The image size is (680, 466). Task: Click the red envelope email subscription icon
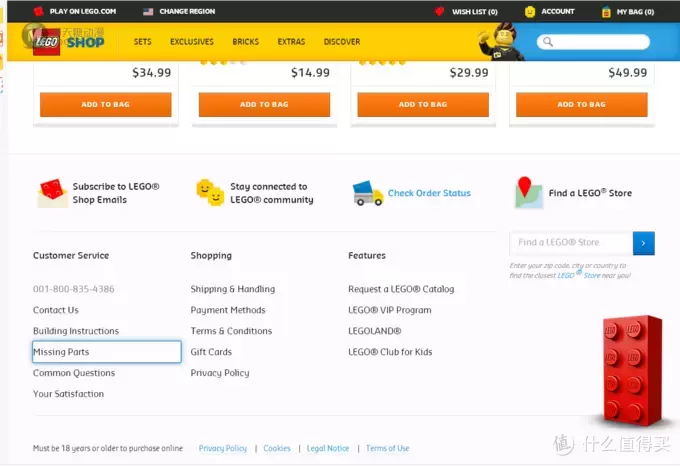(x=52, y=193)
